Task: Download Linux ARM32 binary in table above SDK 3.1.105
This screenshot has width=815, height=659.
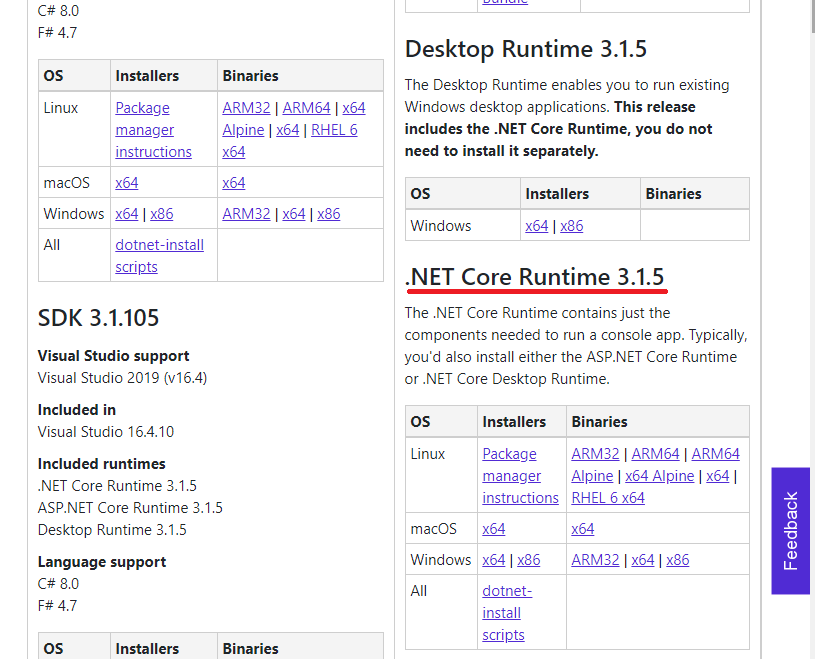Action: pyautogui.click(x=246, y=108)
